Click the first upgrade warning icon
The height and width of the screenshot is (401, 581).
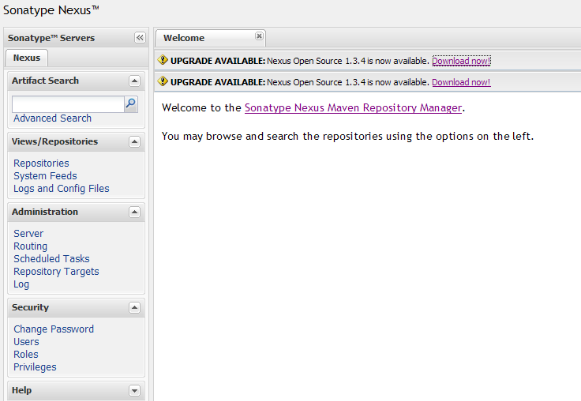[162, 60]
